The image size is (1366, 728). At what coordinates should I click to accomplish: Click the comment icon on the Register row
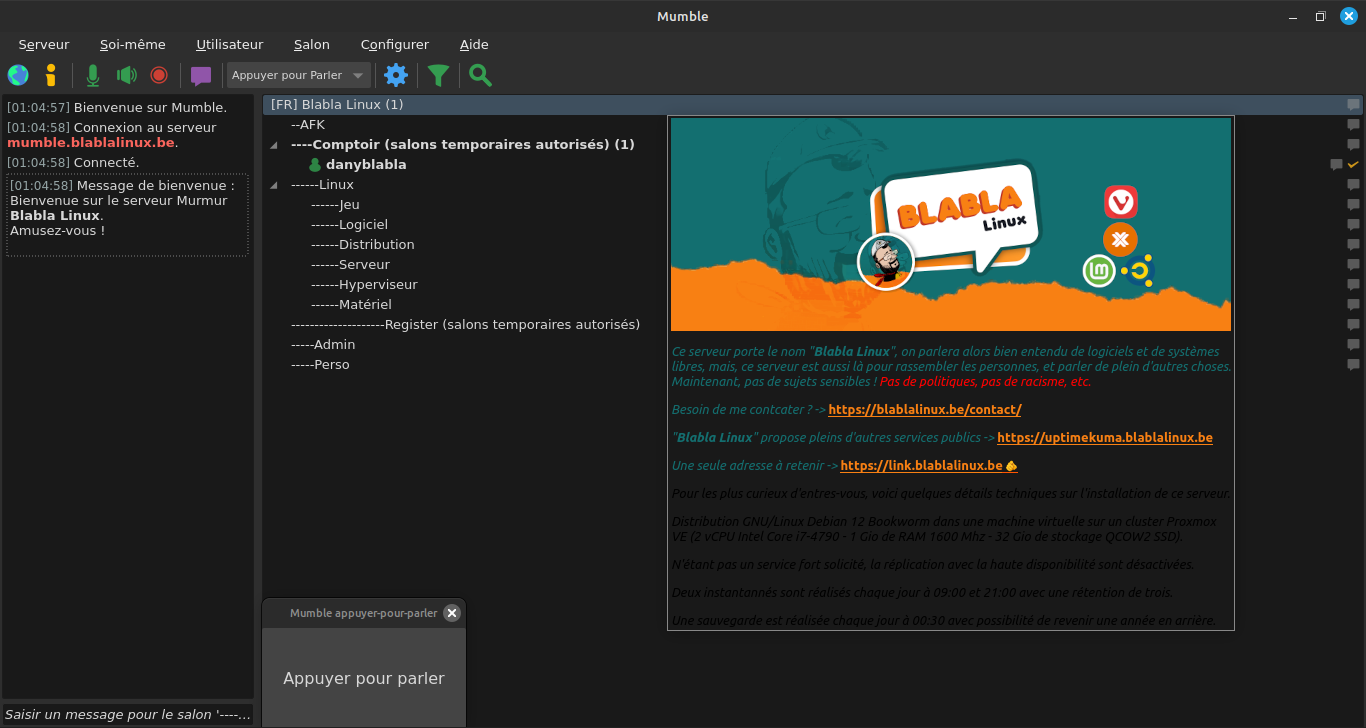click(x=1353, y=325)
